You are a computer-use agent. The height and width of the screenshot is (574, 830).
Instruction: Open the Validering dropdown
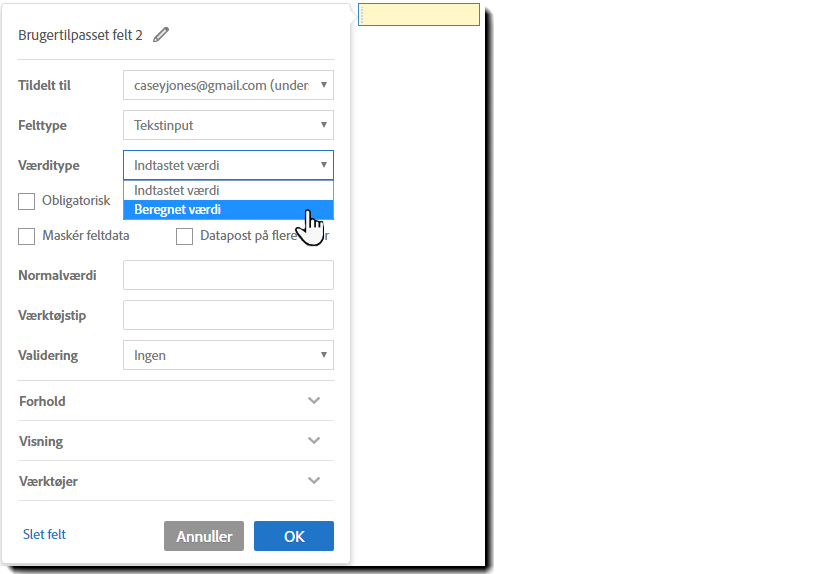228,355
